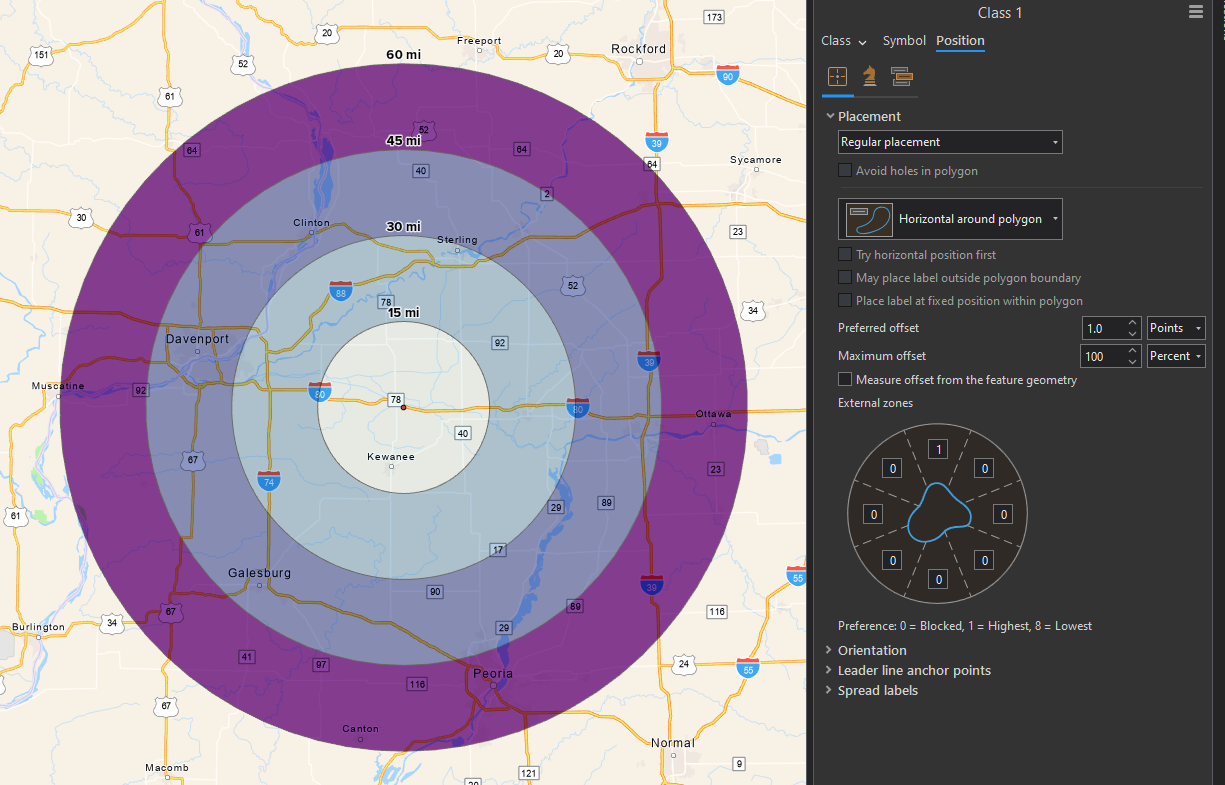Change Maximum offset units via Percent dropdown
1225x785 pixels.
coord(1176,355)
